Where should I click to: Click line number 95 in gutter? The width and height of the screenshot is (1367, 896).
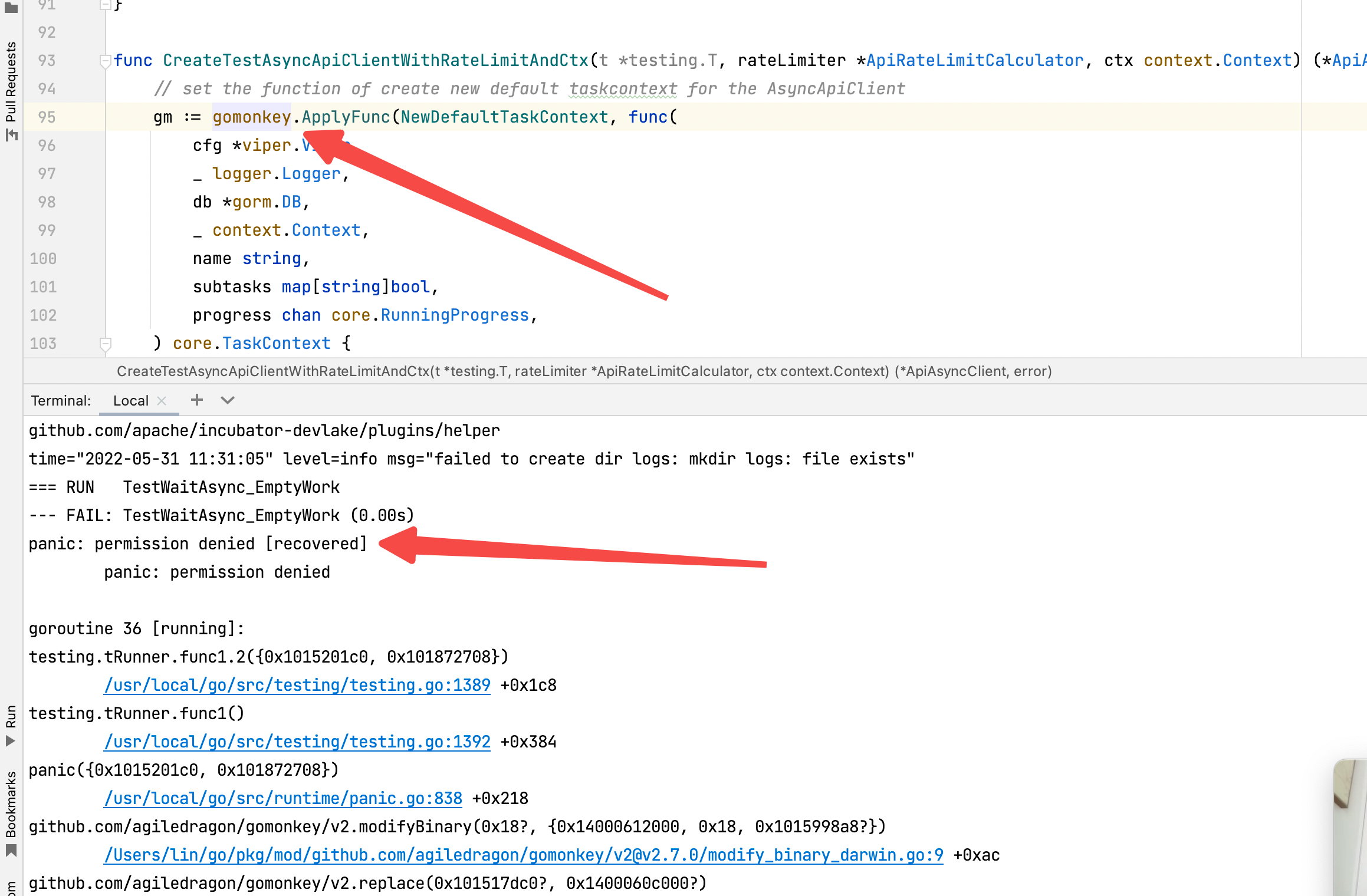click(47, 117)
